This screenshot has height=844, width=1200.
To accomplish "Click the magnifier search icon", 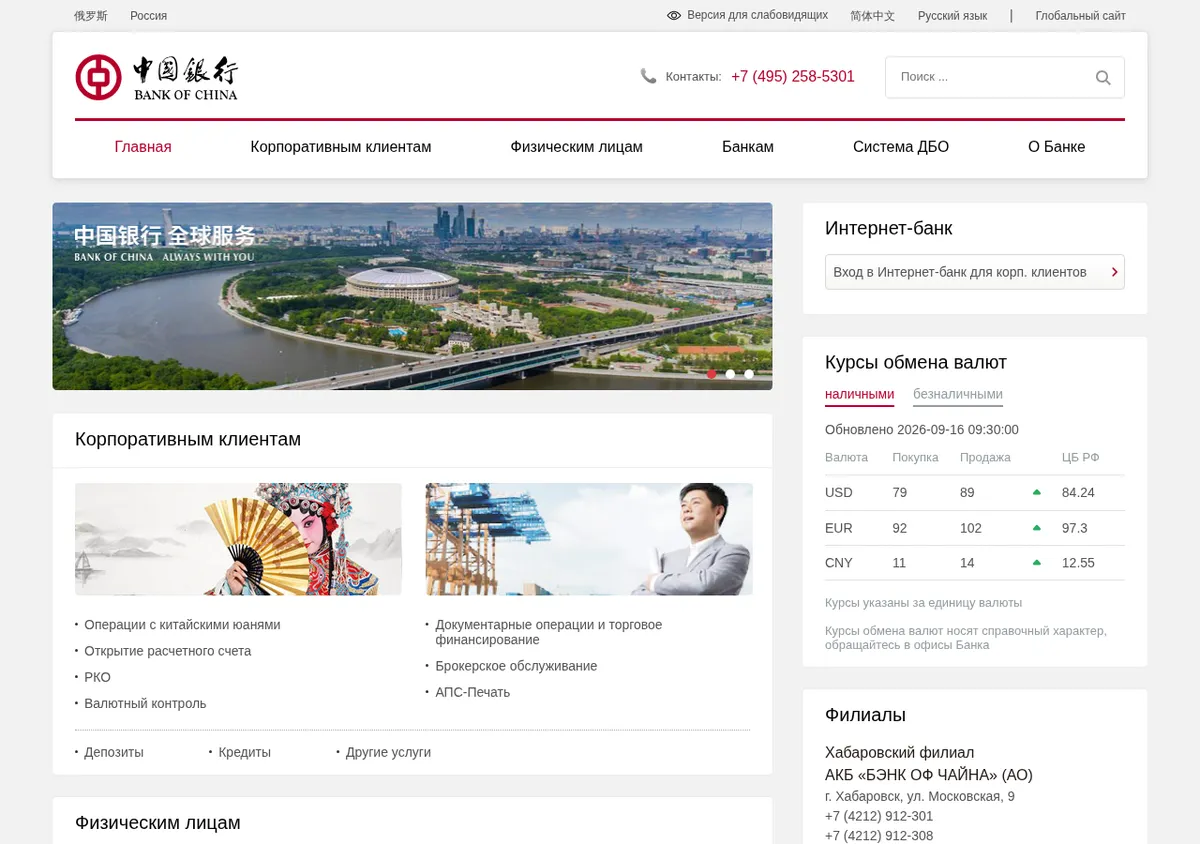I will [1103, 77].
